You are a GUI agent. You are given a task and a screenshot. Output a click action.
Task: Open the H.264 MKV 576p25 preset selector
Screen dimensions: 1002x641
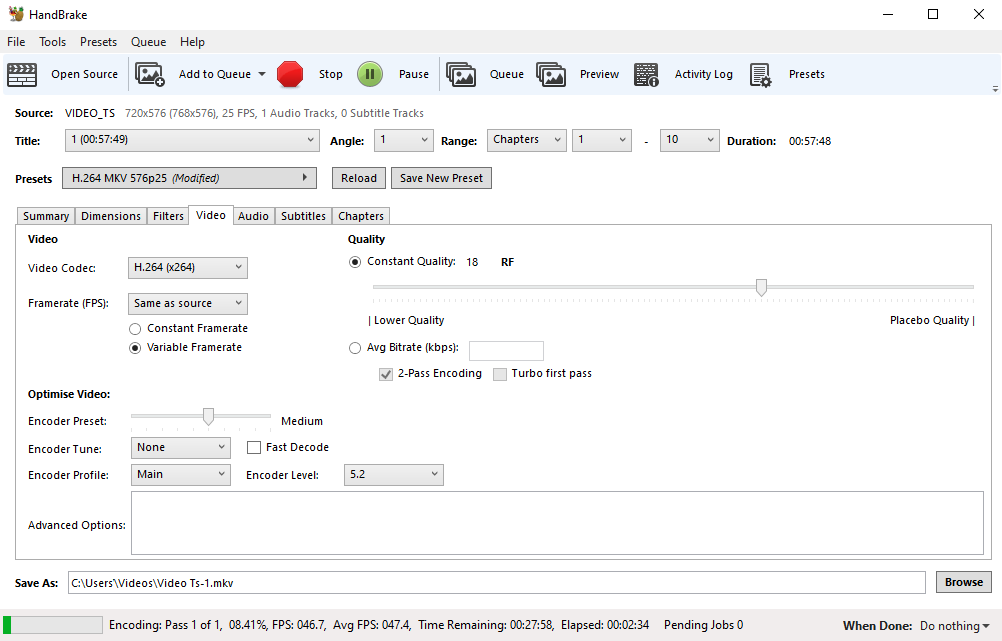pos(189,178)
